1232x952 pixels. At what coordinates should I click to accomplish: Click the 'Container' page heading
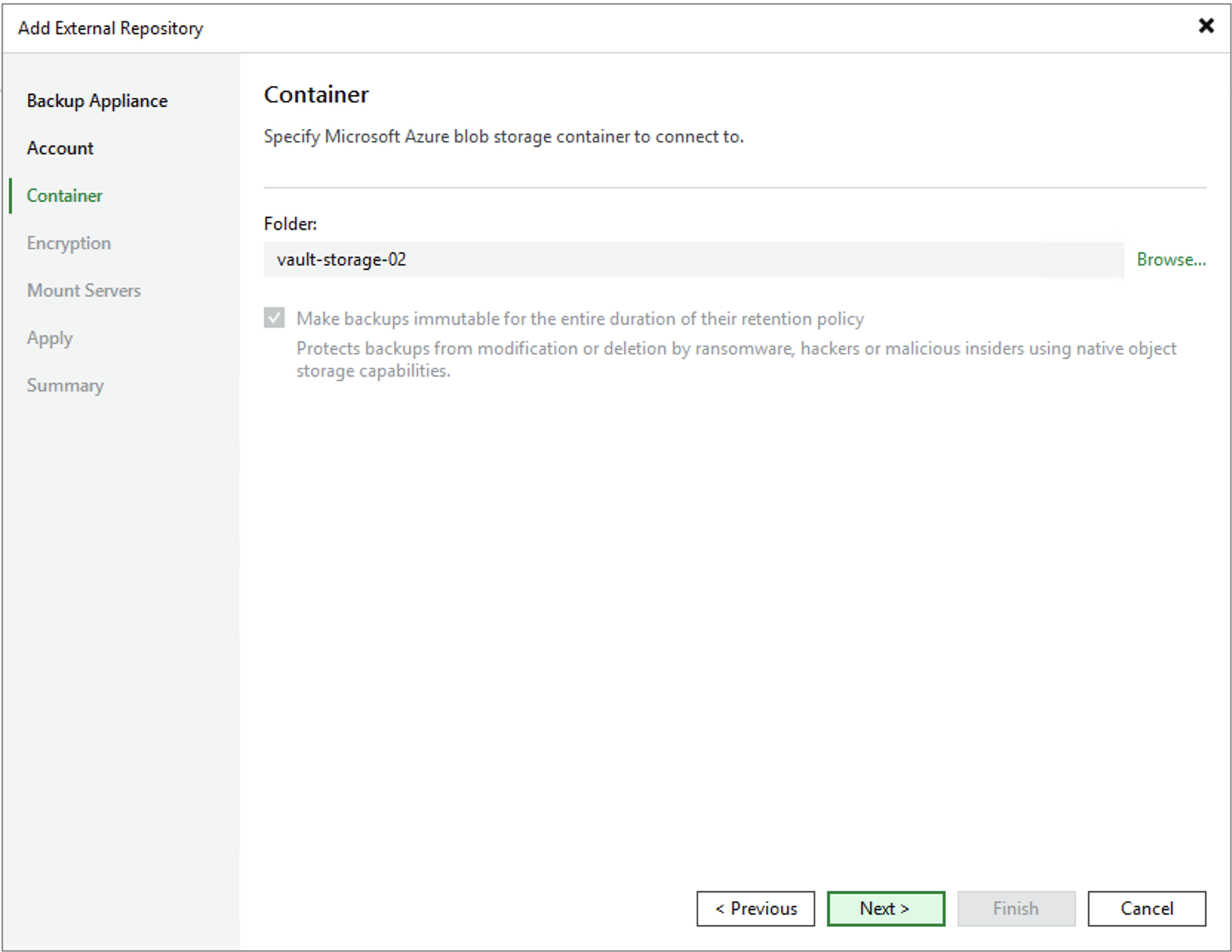pyautogui.click(x=316, y=95)
